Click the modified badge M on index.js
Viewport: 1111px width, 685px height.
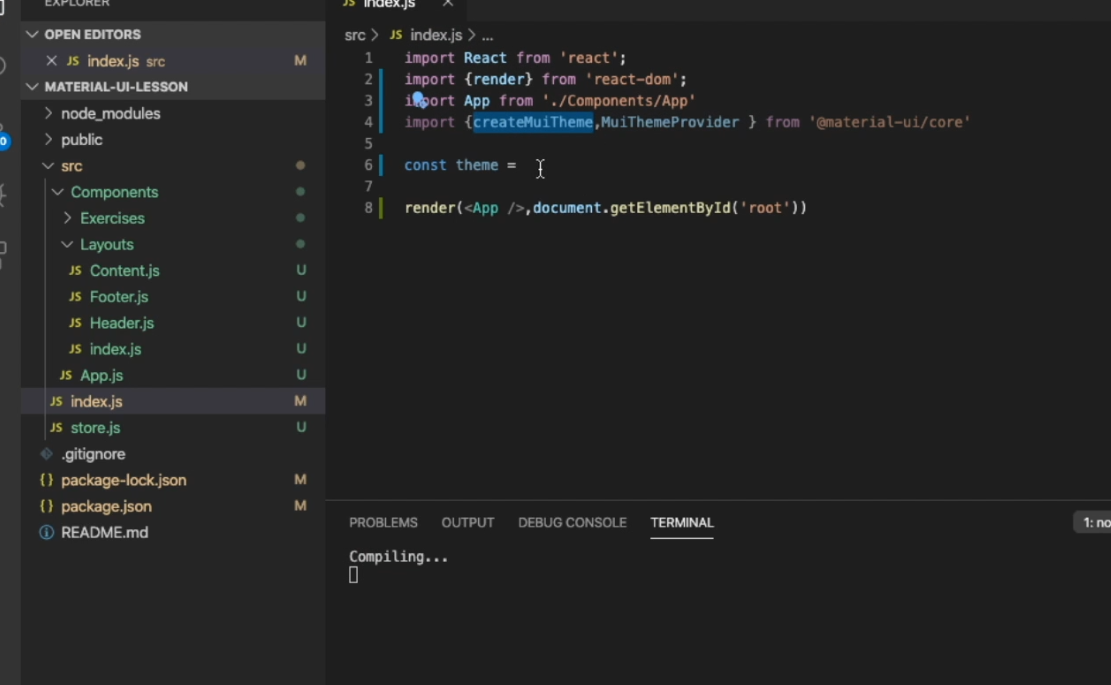[300, 401]
